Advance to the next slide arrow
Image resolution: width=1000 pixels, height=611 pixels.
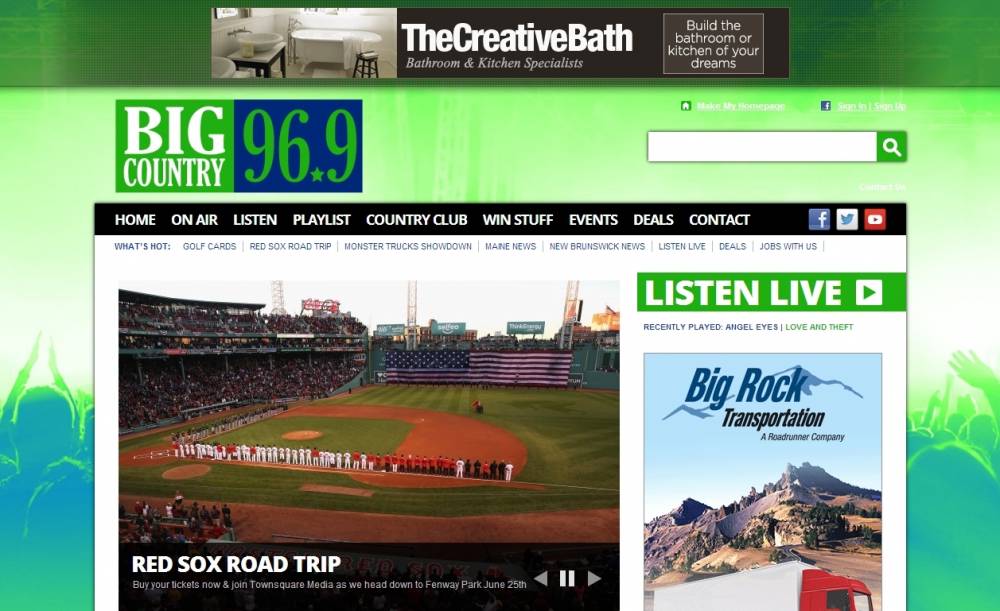click(594, 578)
